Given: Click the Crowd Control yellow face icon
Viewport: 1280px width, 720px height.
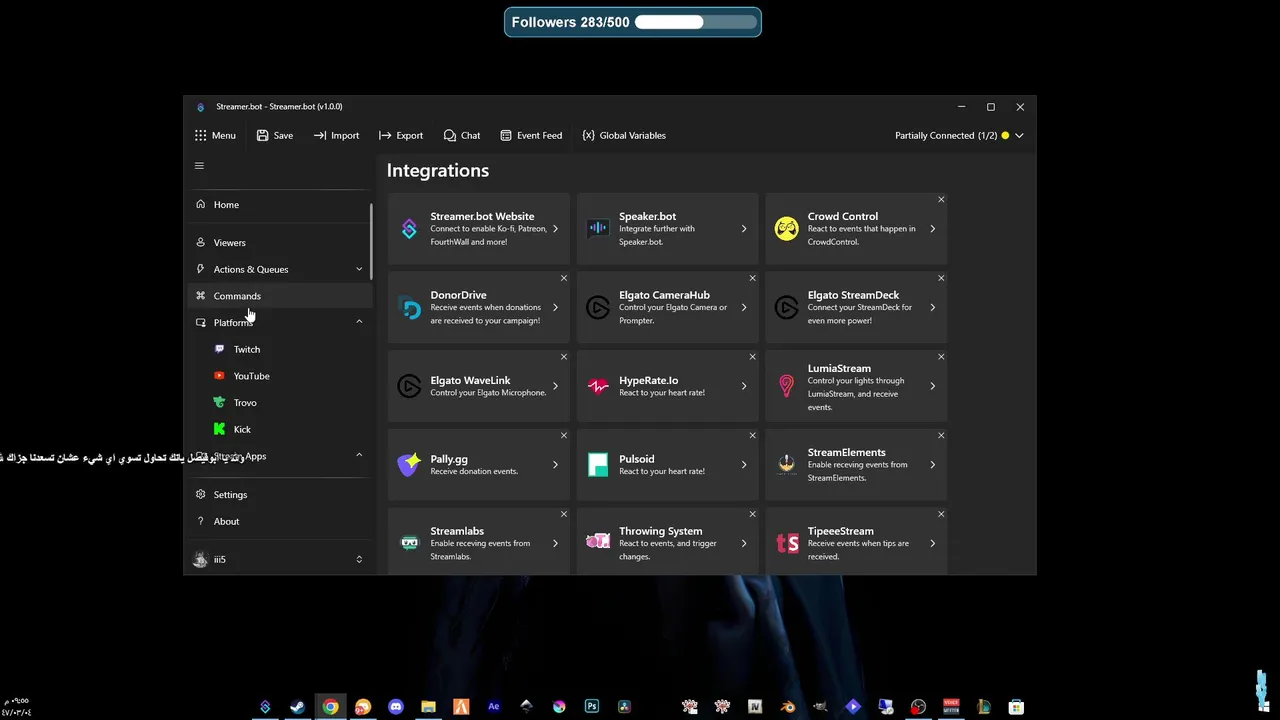Looking at the screenshot, I should (x=787, y=229).
